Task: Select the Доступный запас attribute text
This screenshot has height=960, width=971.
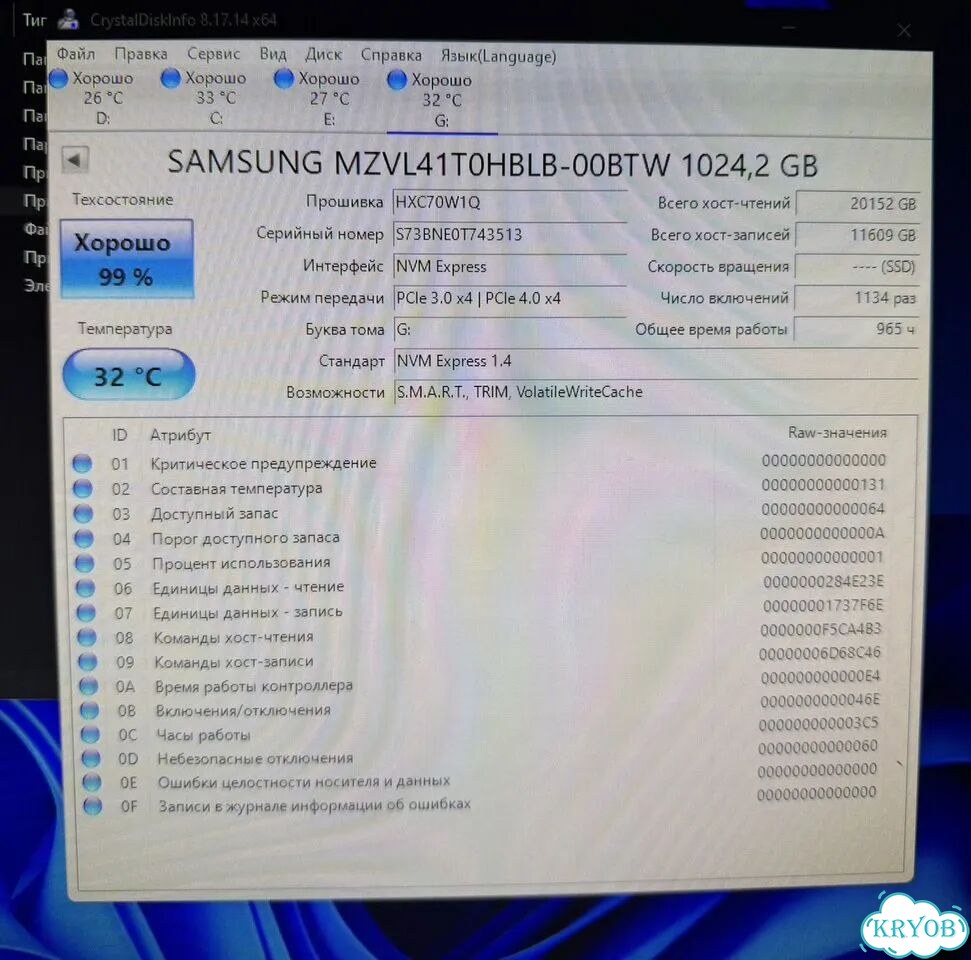Action: [215, 513]
